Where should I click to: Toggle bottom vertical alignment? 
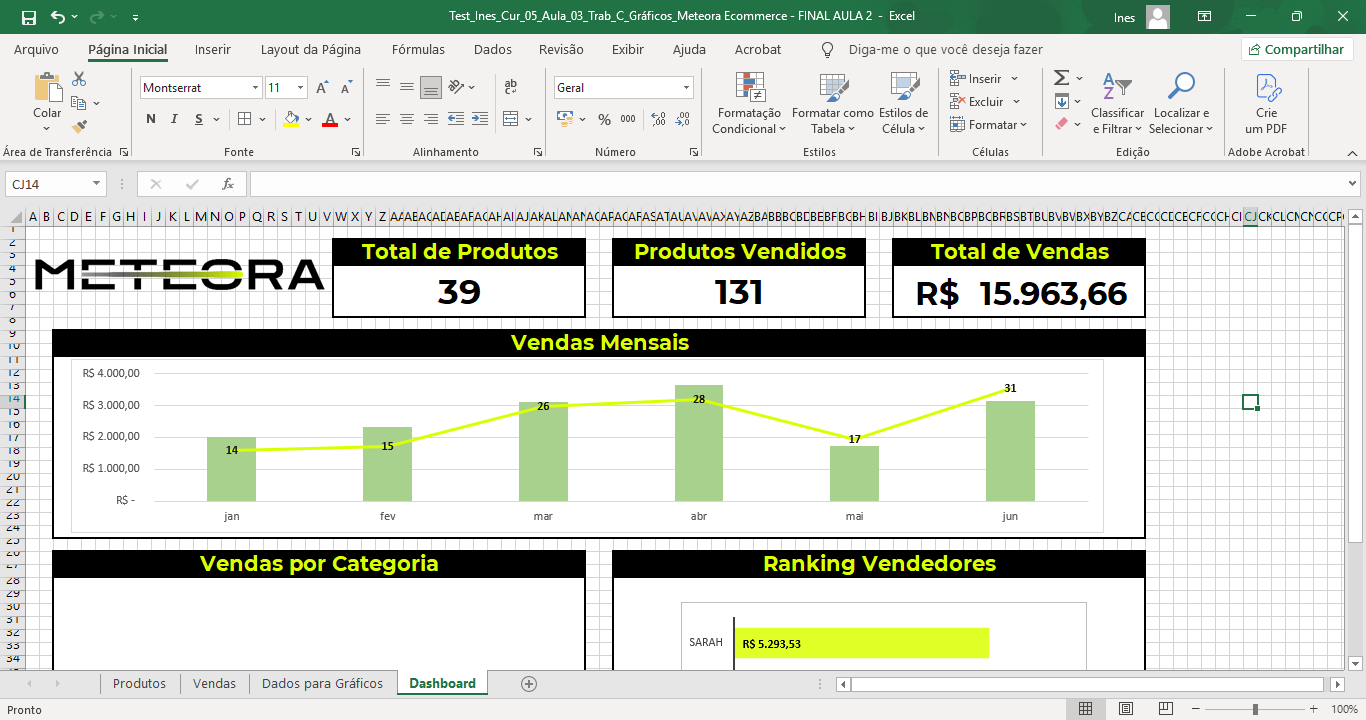[431, 88]
